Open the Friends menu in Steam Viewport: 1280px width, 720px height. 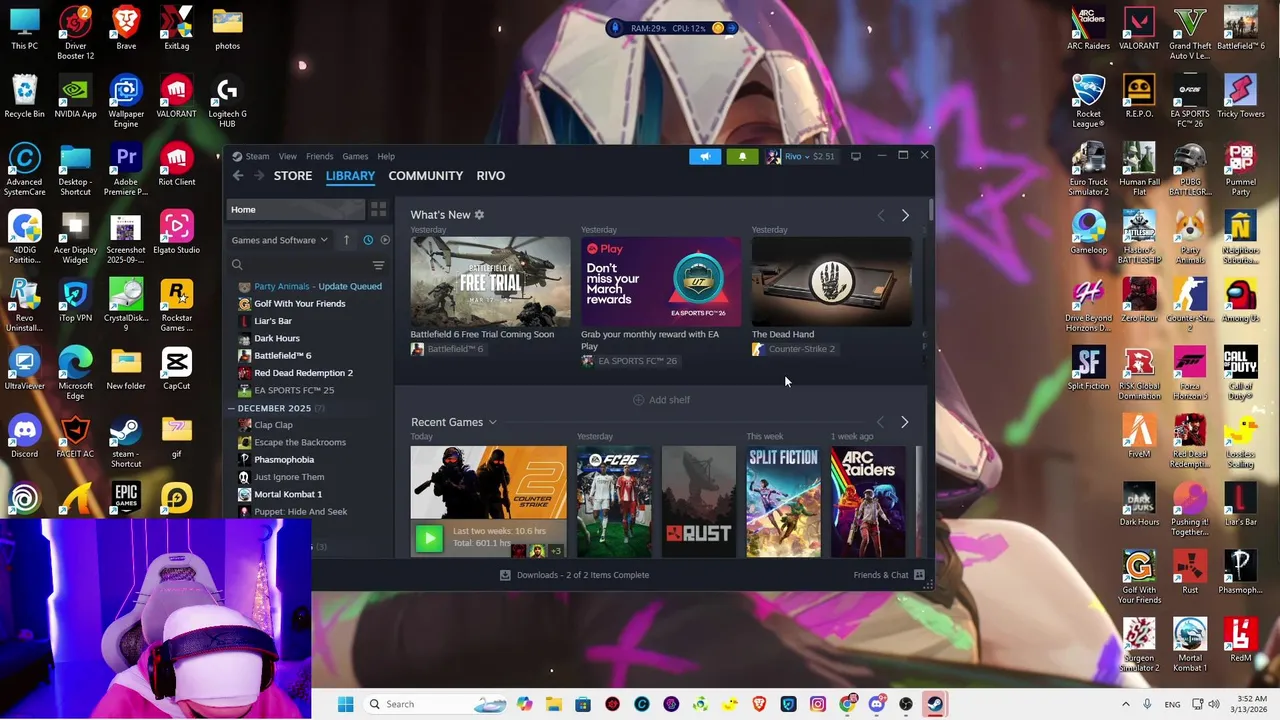tap(320, 156)
